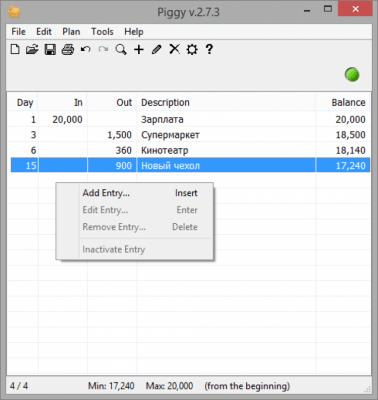This screenshot has width=378, height=400.
Task: Click the 4 / 4 status bar counter
Action: click(19, 386)
